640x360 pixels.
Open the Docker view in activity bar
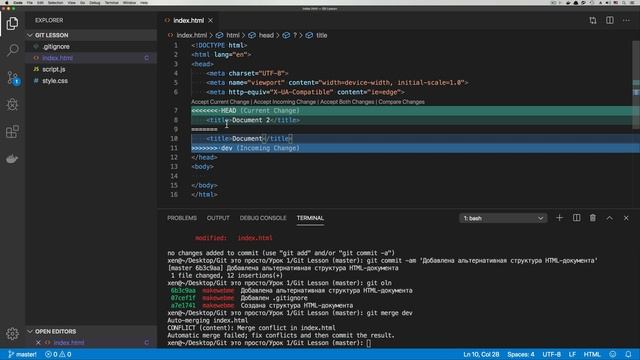point(12,159)
